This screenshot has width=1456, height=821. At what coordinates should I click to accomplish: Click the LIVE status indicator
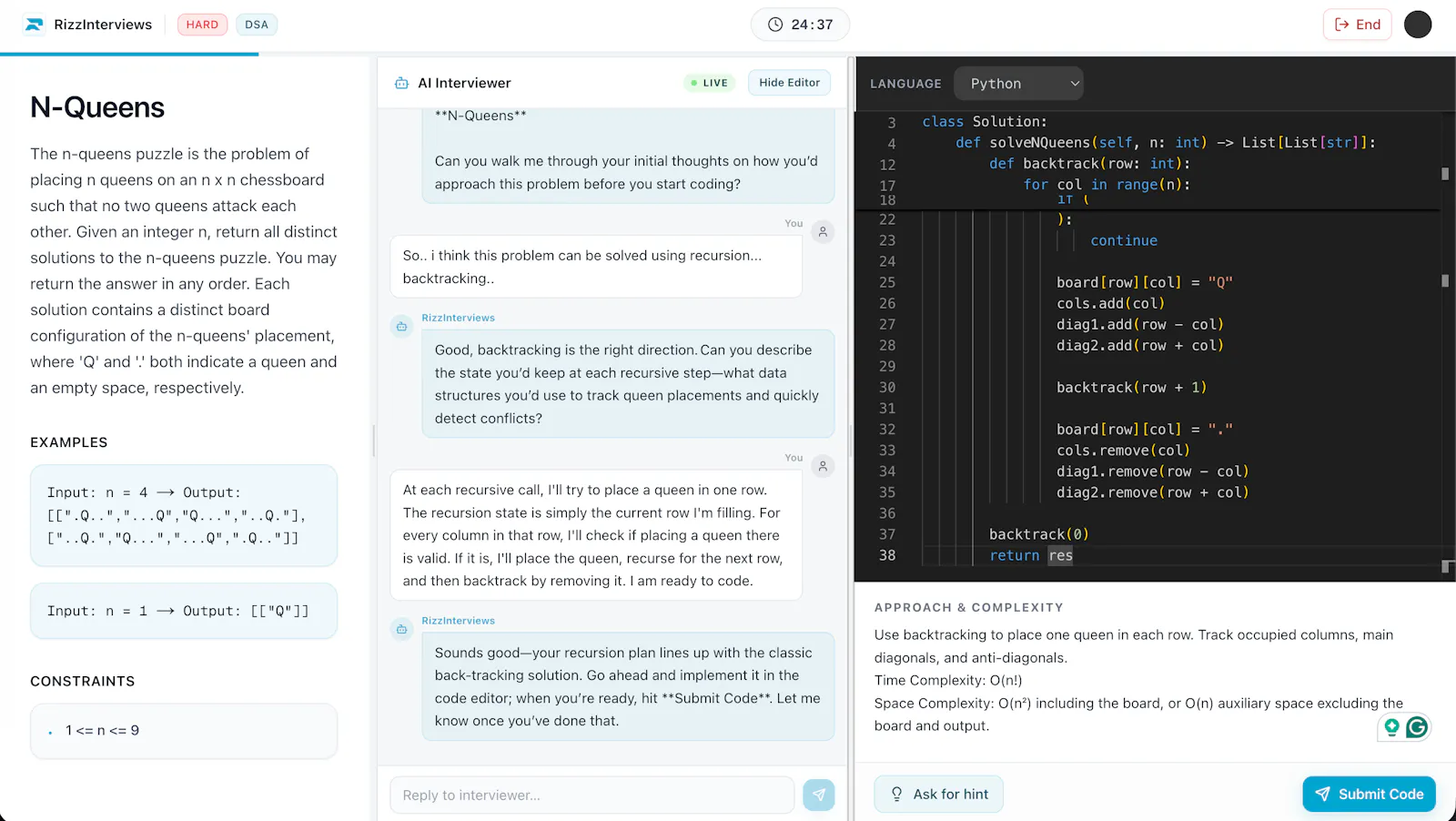(709, 83)
